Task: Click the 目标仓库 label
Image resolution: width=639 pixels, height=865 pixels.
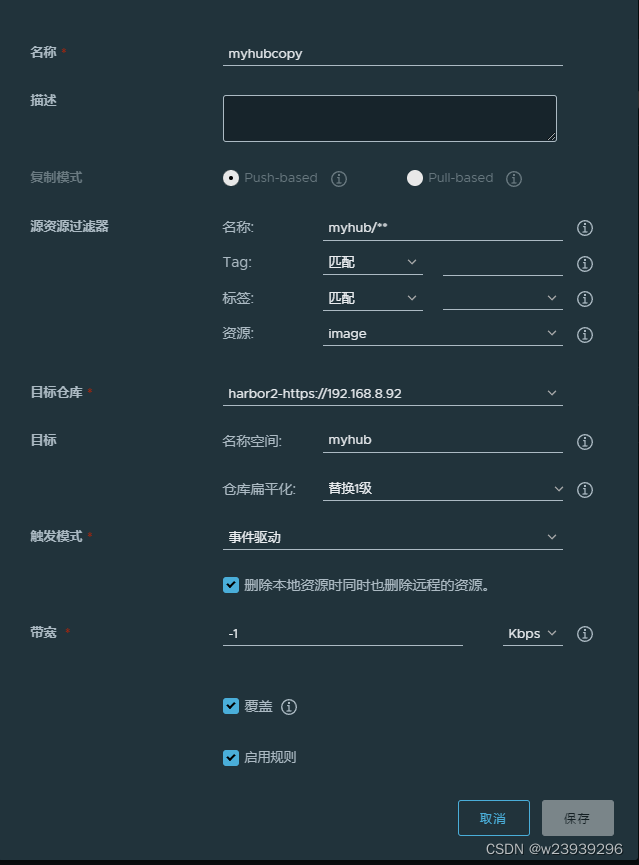Action: [56, 392]
